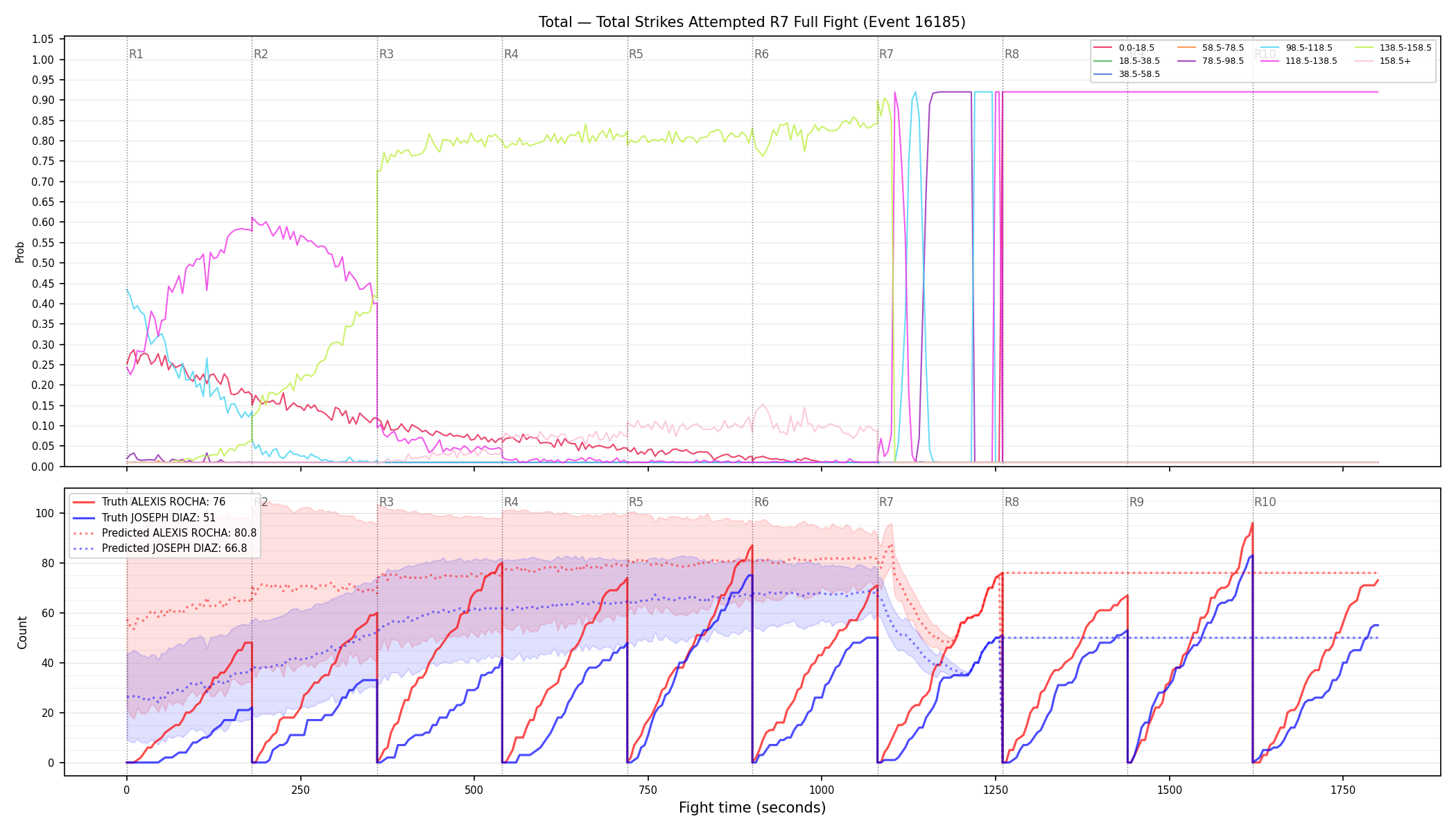The height and width of the screenshot is (832, 1456).
Task: Click the '1500' x-axis tick label
Action: tap(1170, 790)
